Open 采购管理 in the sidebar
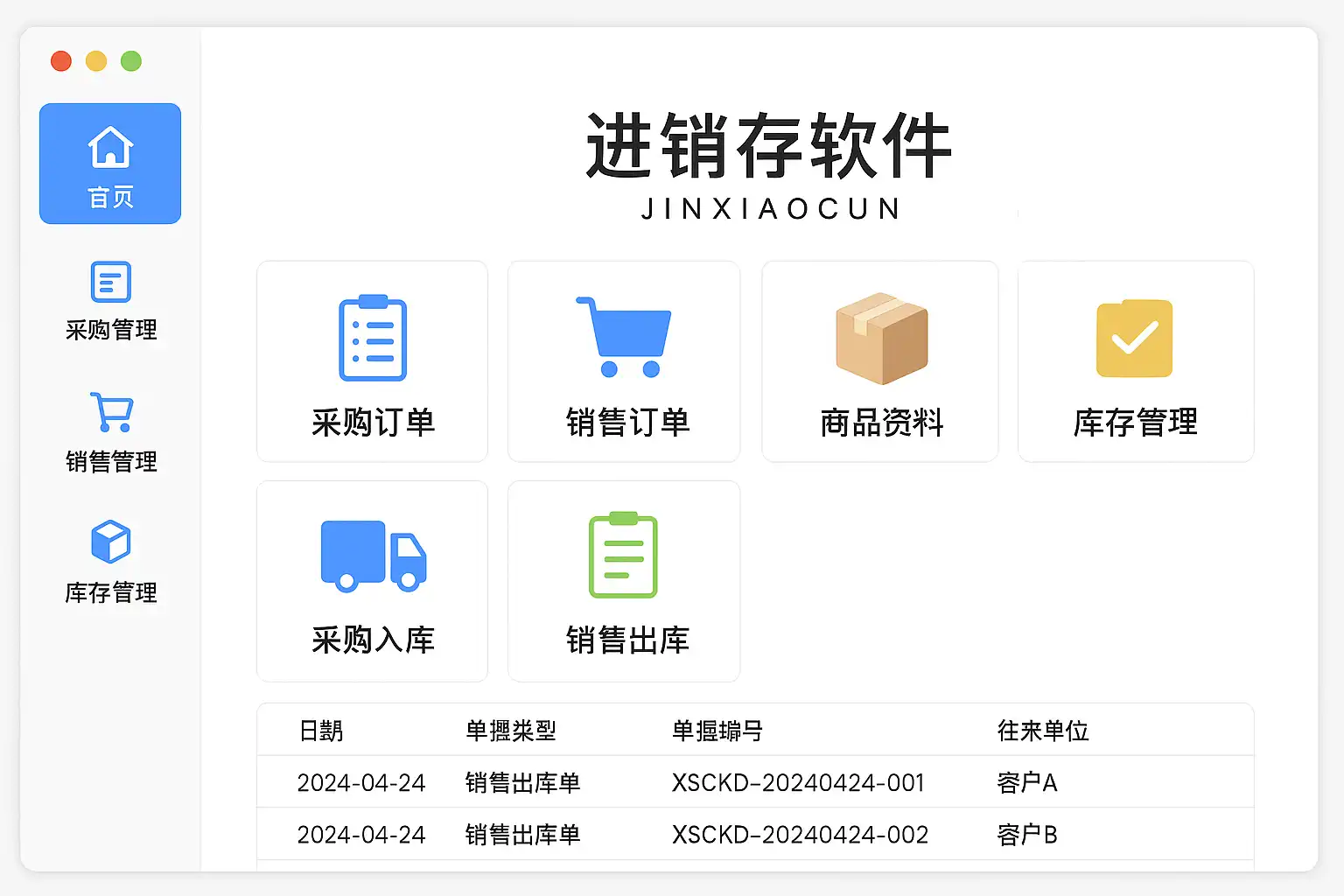 (x=111, y=301)
